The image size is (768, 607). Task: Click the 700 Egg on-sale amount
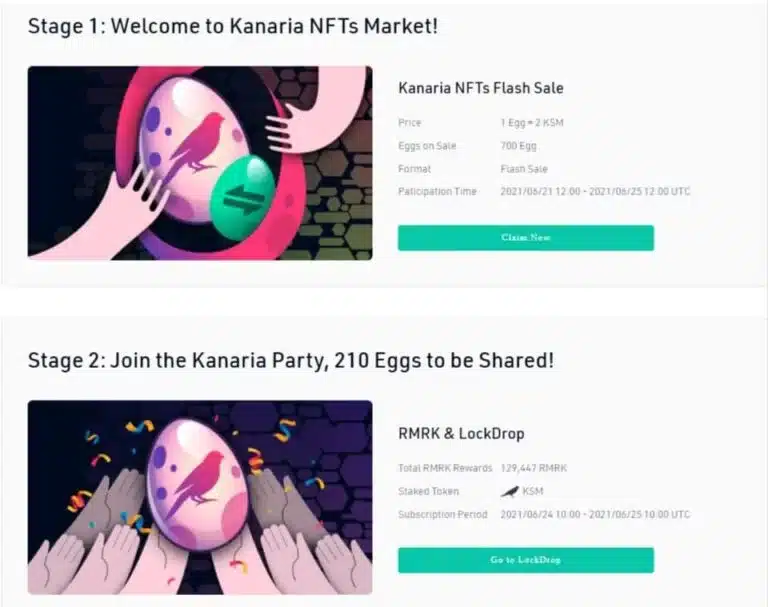coord(521,146)
